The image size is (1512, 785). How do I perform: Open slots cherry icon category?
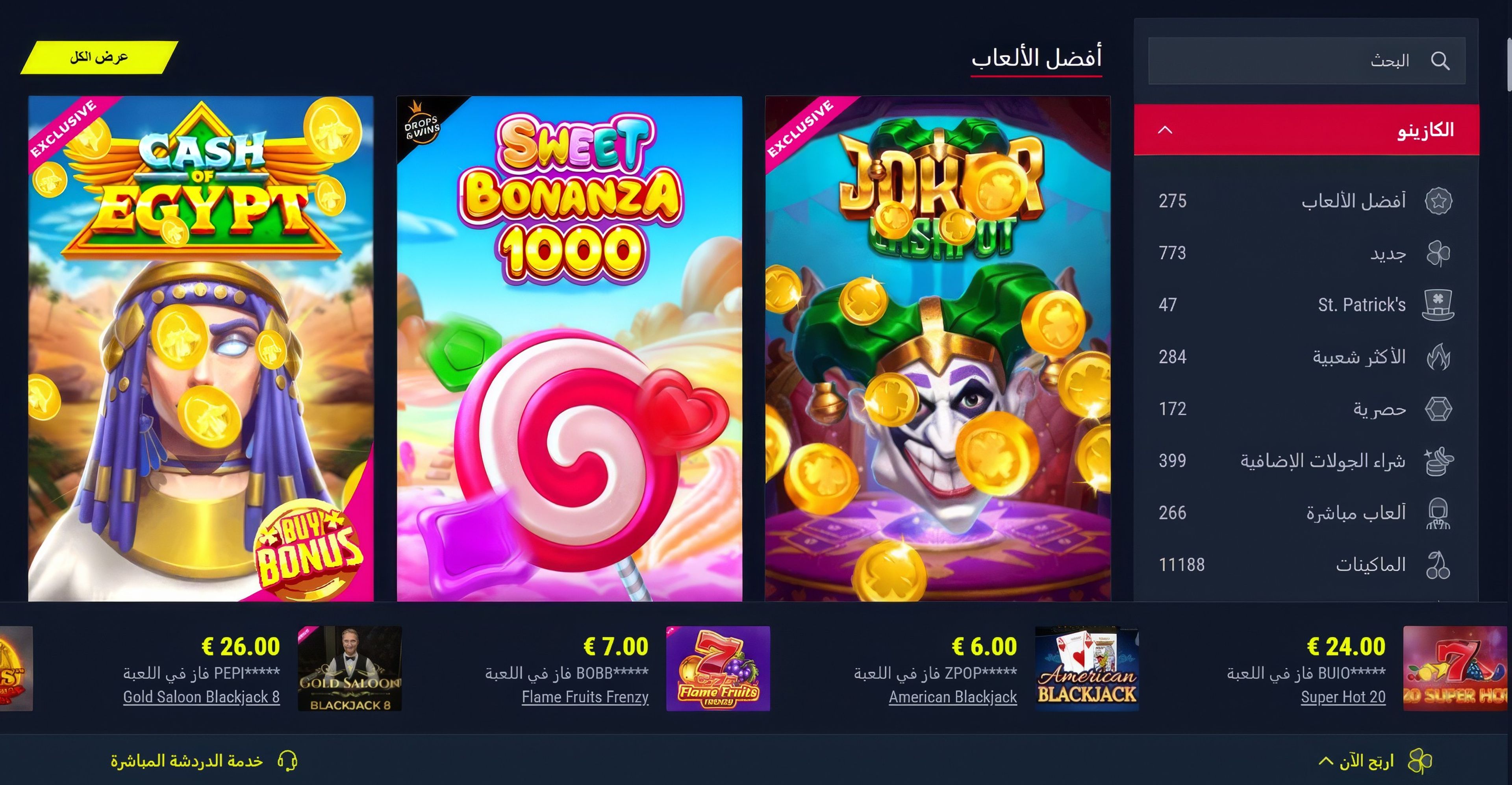coord(1438,565)
